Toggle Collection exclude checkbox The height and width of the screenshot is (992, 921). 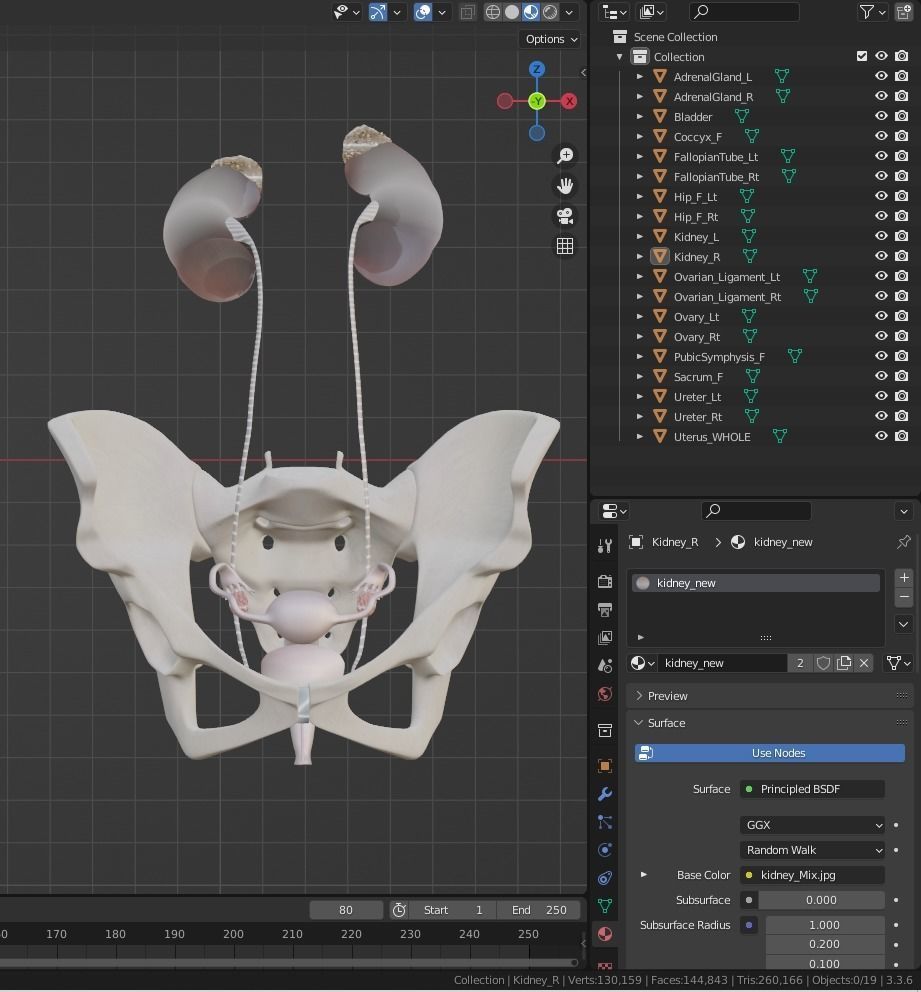(x=862, y=56)
